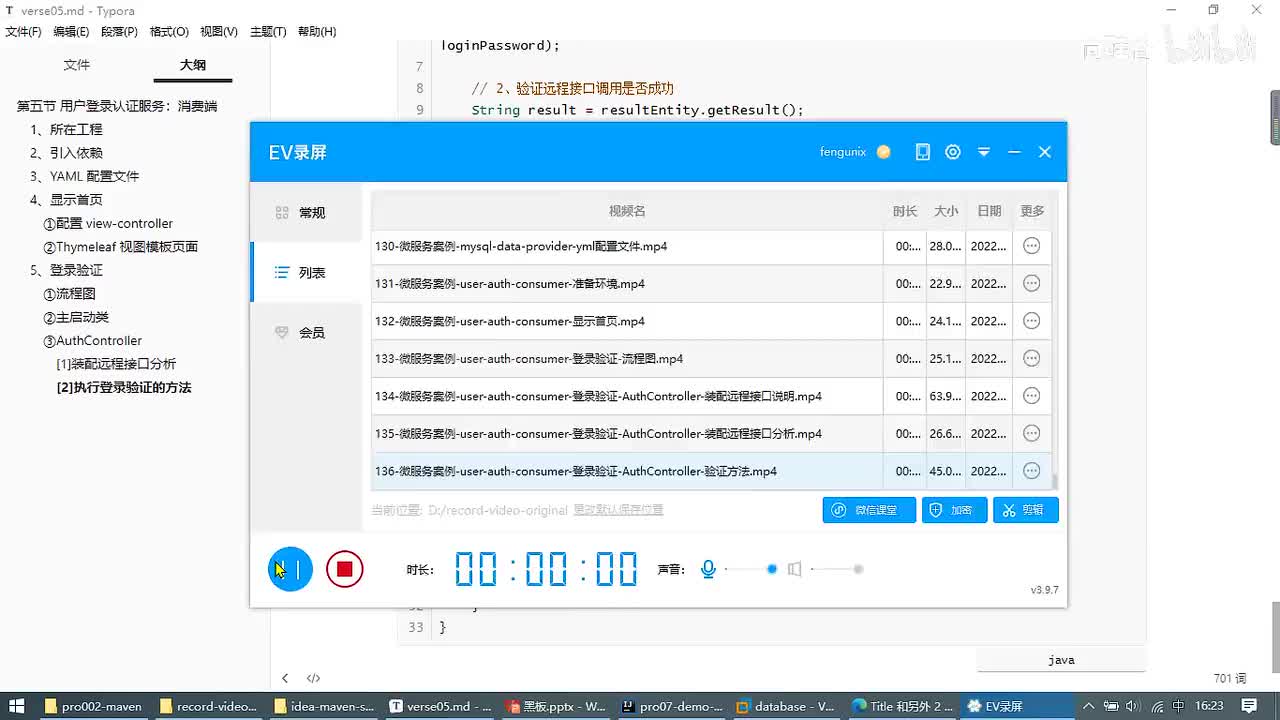This screenshot has width=1280, height=720.
Task: Collapse Typora sidebar with the left chevron
Action: click(x=285, y=678)
